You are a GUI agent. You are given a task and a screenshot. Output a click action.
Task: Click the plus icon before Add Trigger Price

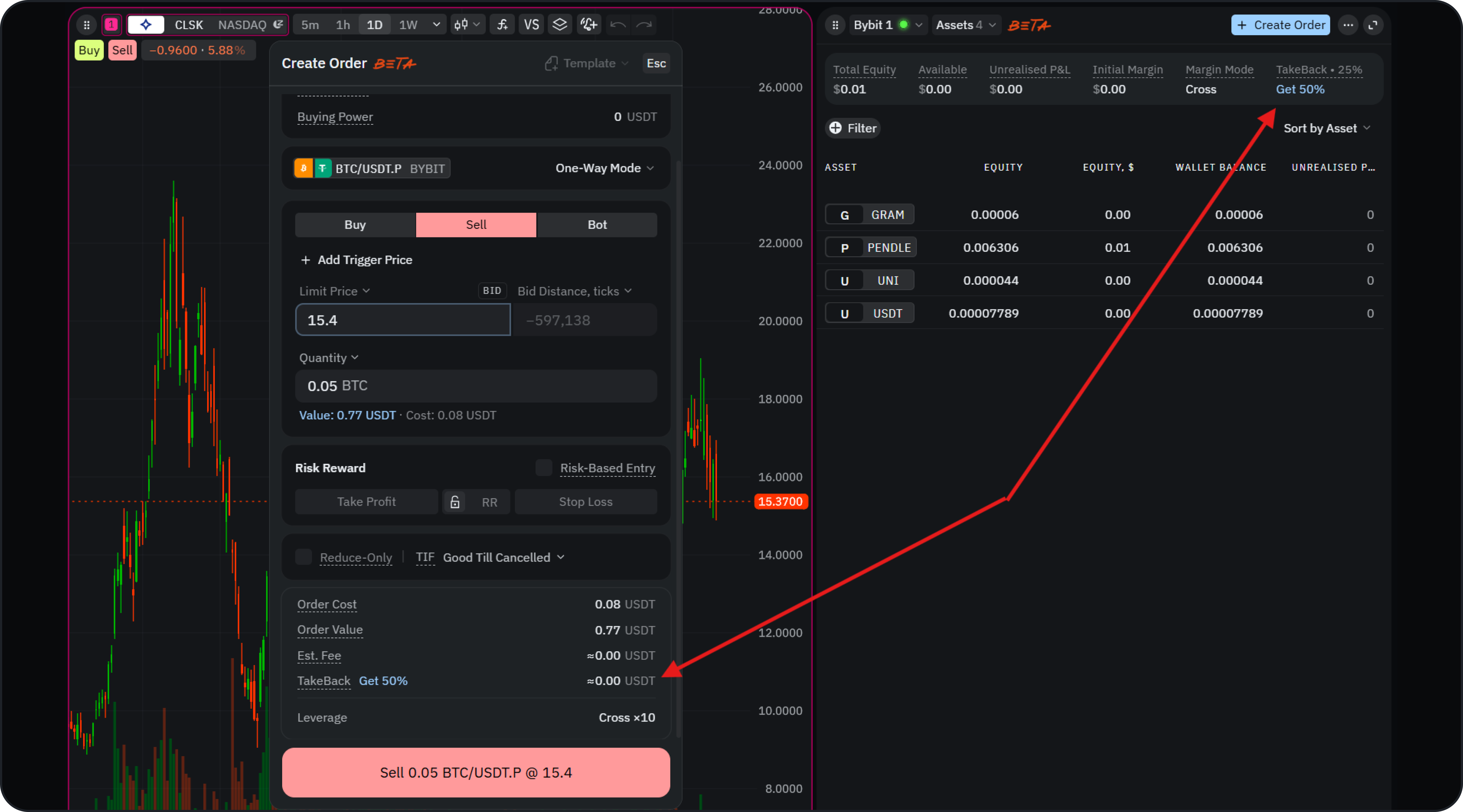coord(306,260)
